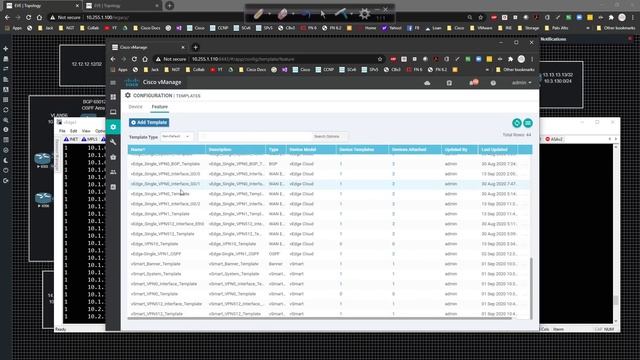Open a new tab in vManage browser
The width and height of the screenshot is (640, 360).
coord(196,47)
